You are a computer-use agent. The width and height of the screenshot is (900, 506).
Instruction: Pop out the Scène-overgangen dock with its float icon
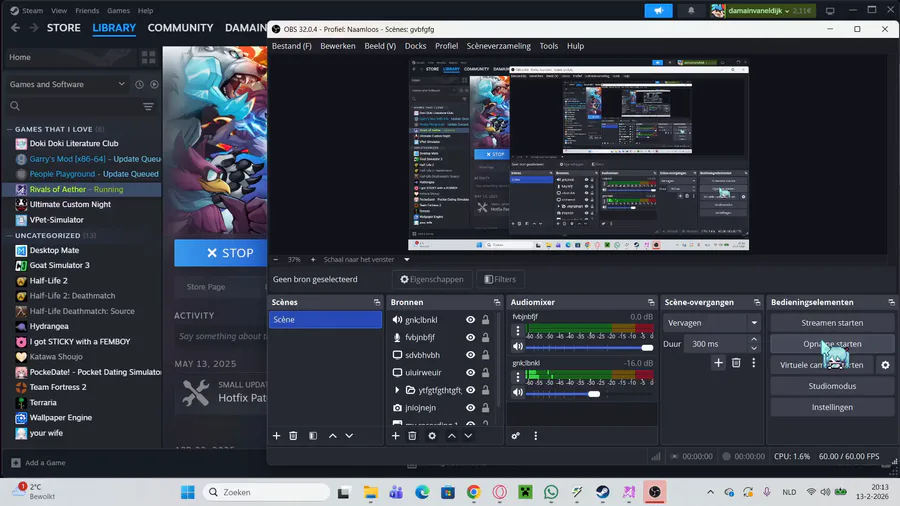(757, 302)
